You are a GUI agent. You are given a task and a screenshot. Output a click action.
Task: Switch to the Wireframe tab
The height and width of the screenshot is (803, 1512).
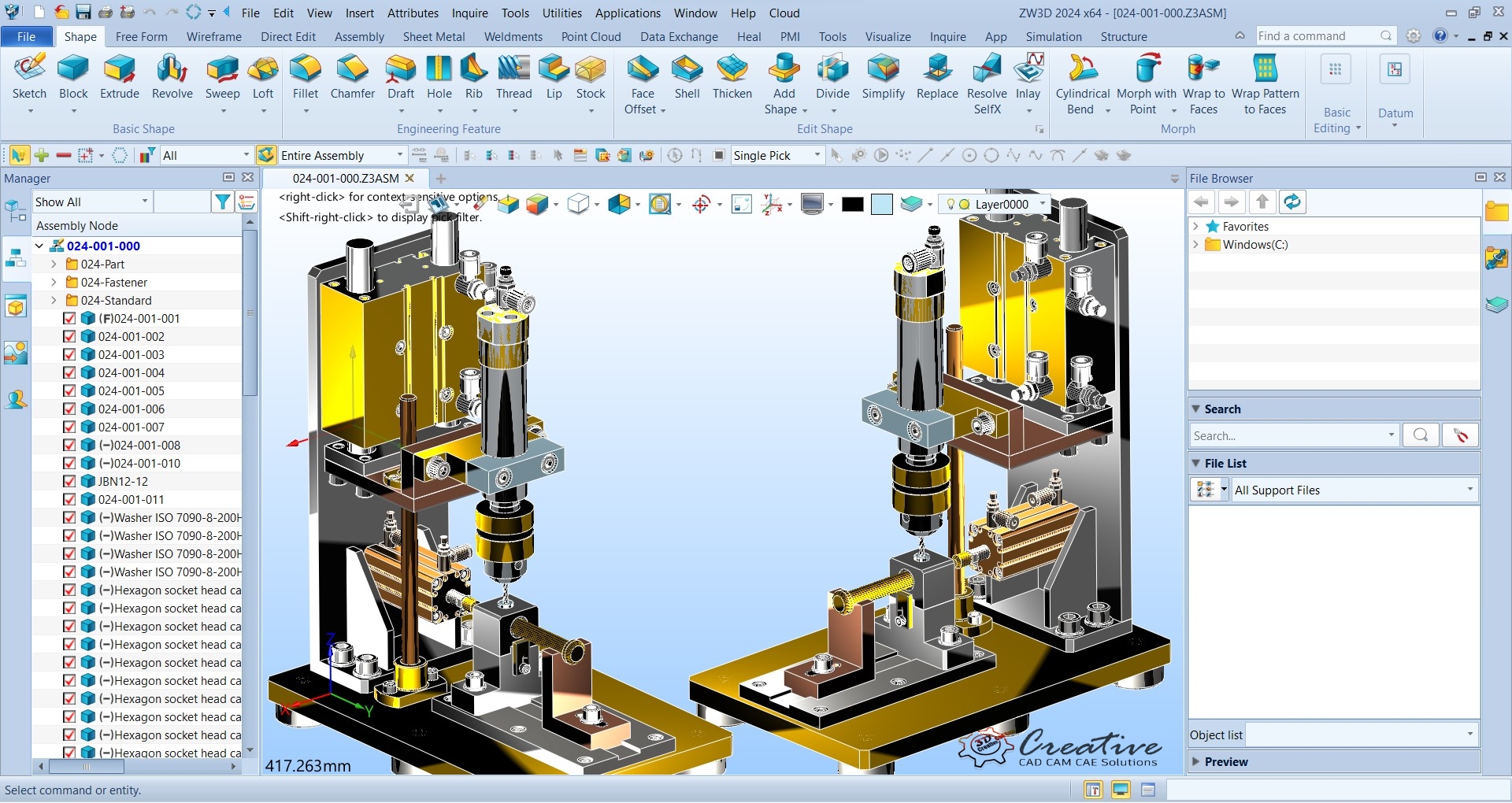pyautogui.click(x=214, y=36)
